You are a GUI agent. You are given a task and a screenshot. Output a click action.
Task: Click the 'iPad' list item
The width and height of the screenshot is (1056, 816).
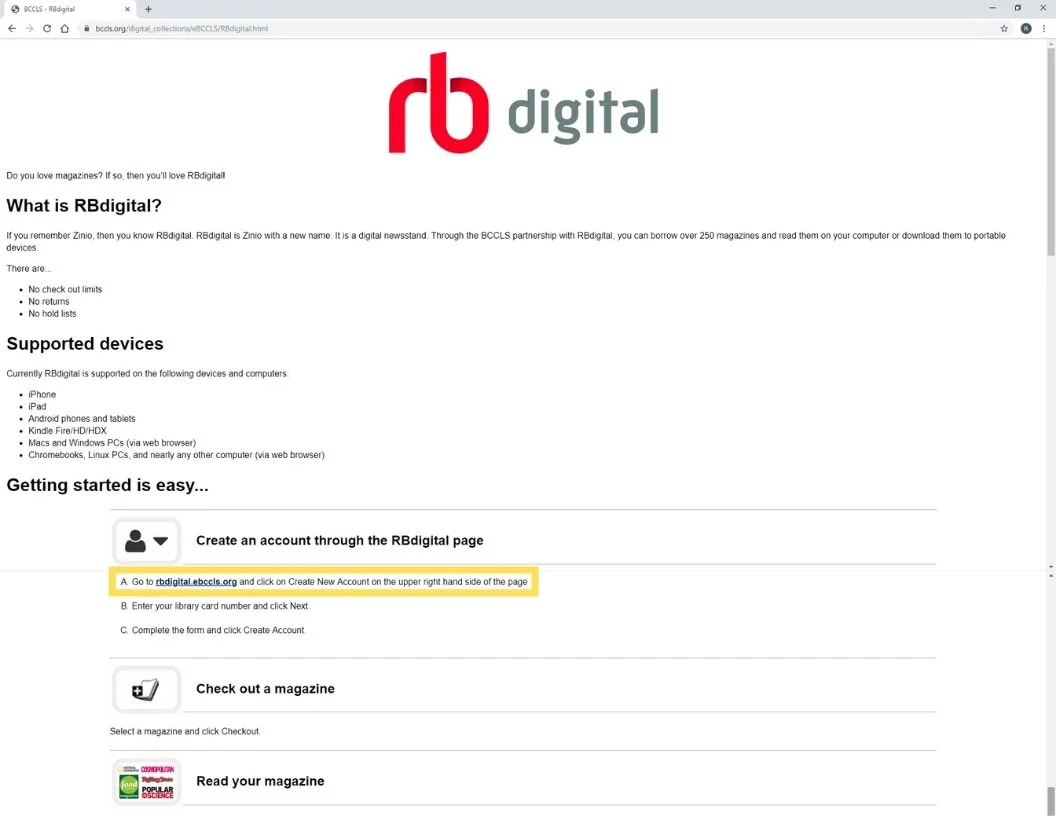(x=37, y=407)
